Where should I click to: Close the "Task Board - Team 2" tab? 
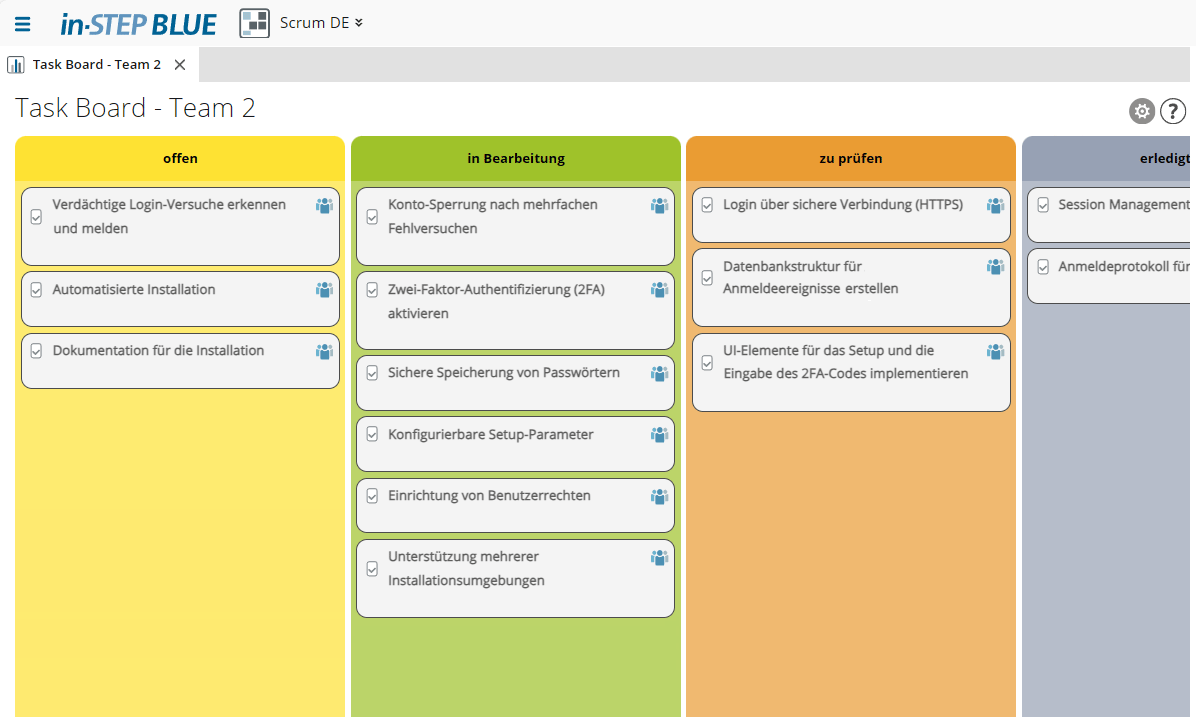(179, 63)
